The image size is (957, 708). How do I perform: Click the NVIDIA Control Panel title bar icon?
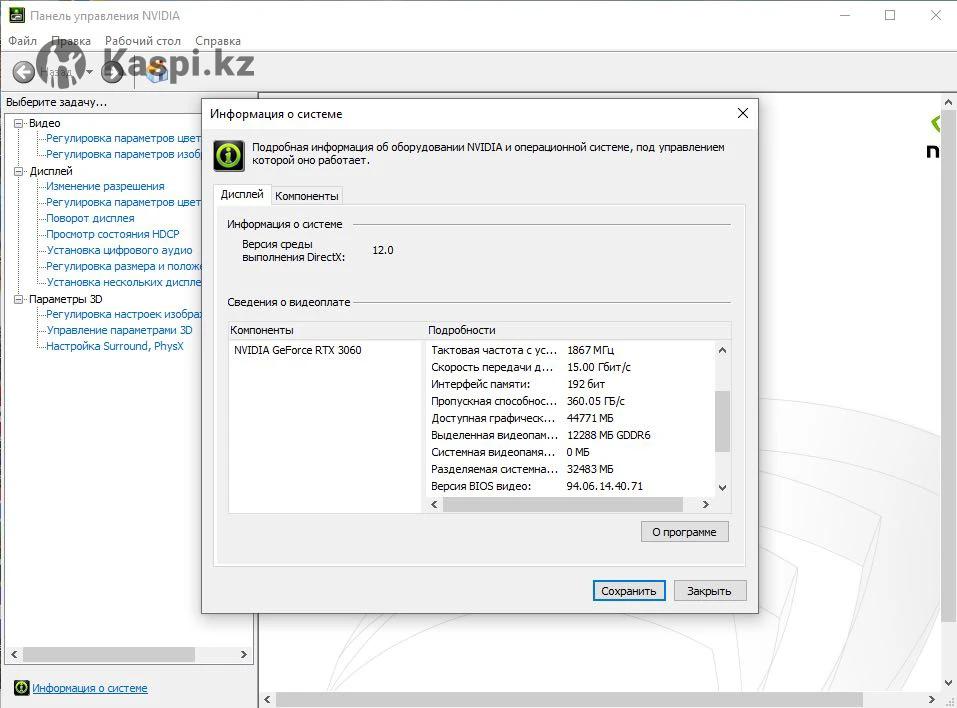click(x=16, y=15)
